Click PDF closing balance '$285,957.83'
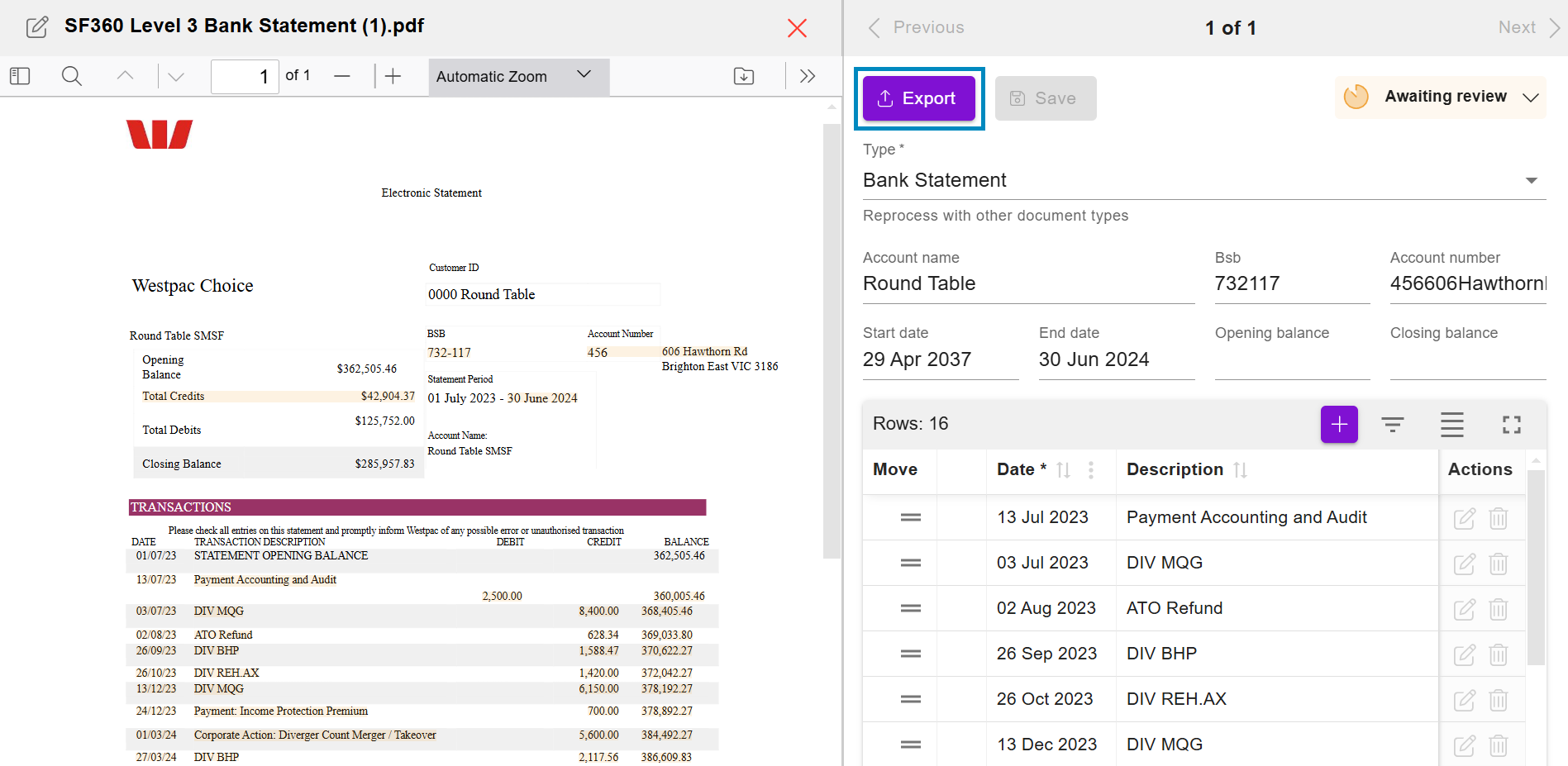1568x766 pixels. click(385, 464)
